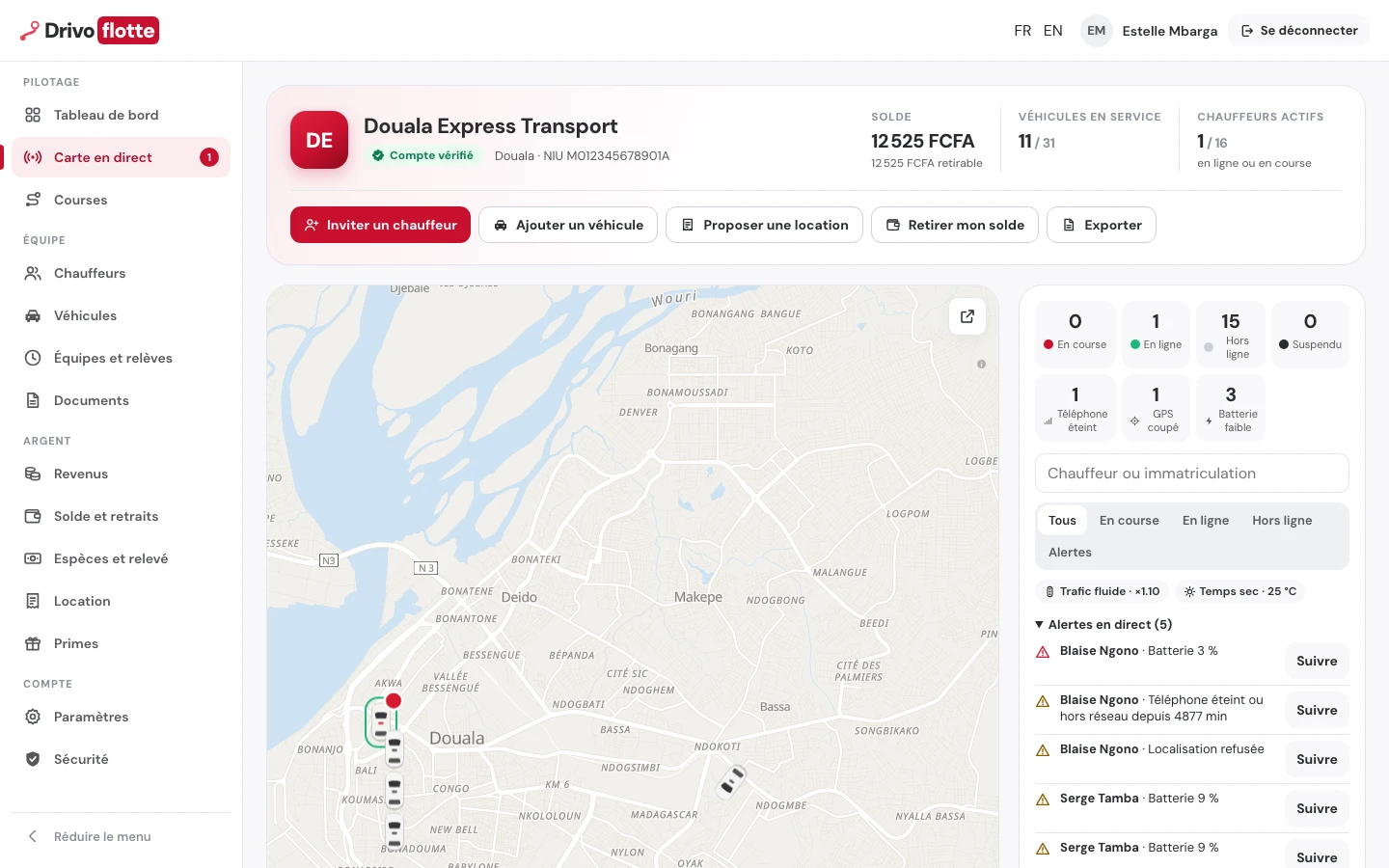Image resolution: width=1389 pixels, height=868 pixels.
Task: Click Inviter un chauffeur button
Action: pos(380,225)
